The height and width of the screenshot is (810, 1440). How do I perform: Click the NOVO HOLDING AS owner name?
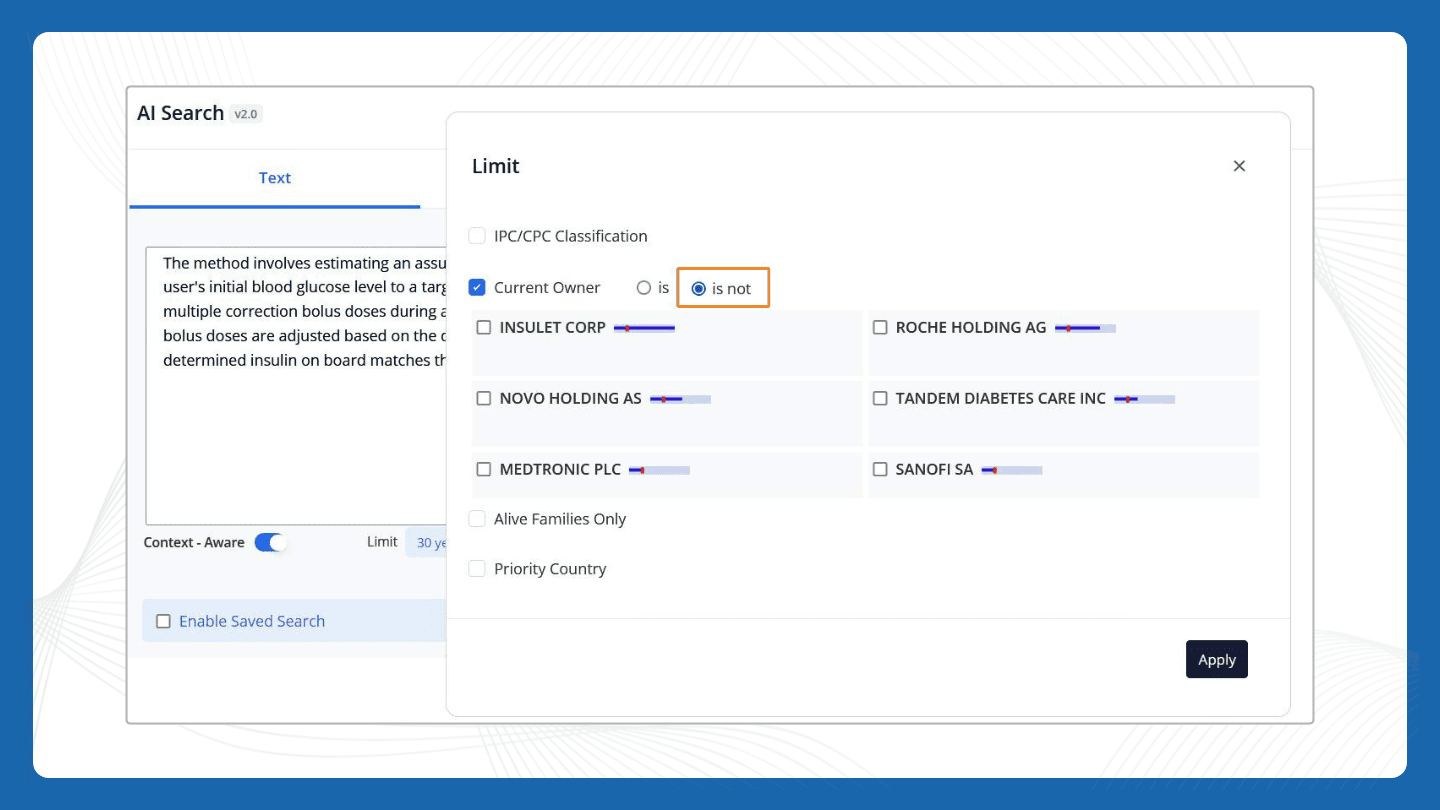point(571,398)
